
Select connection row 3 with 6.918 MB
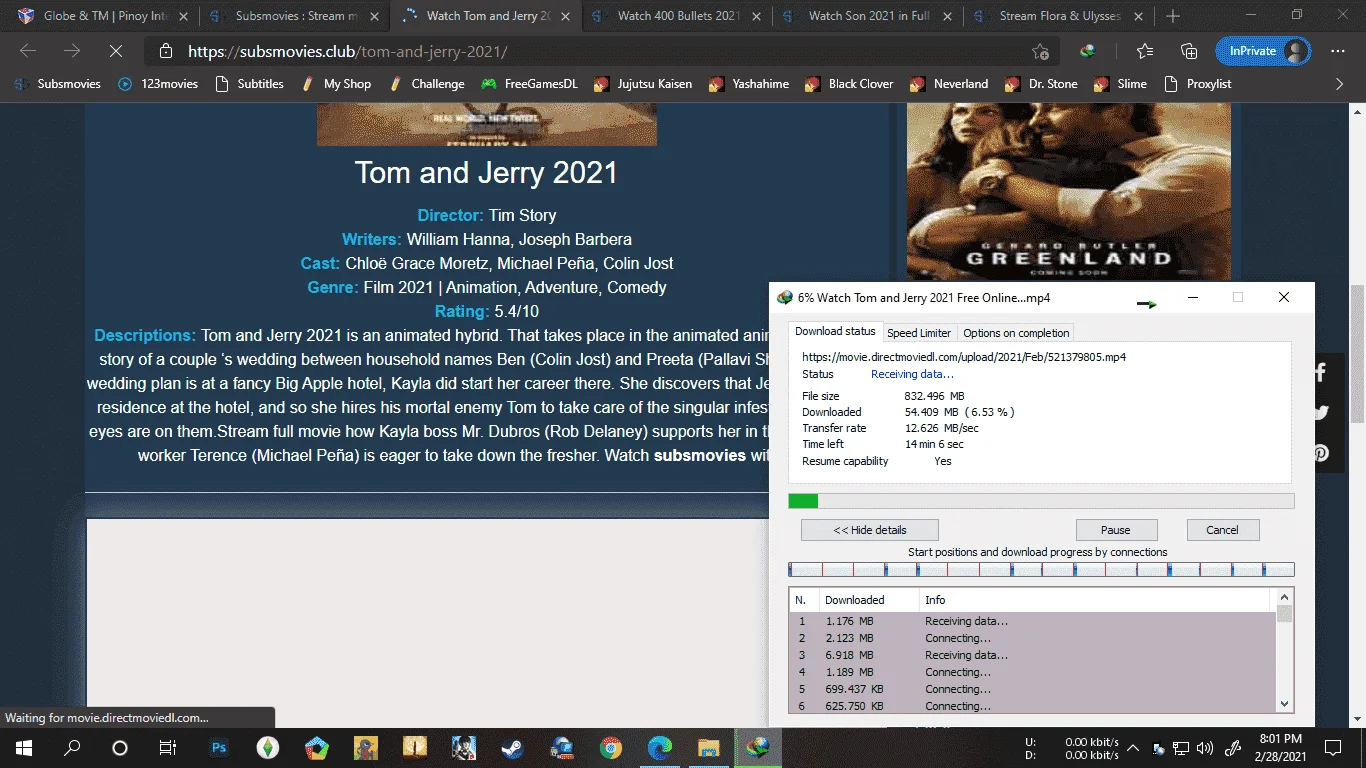click(x=1033, y=655)
